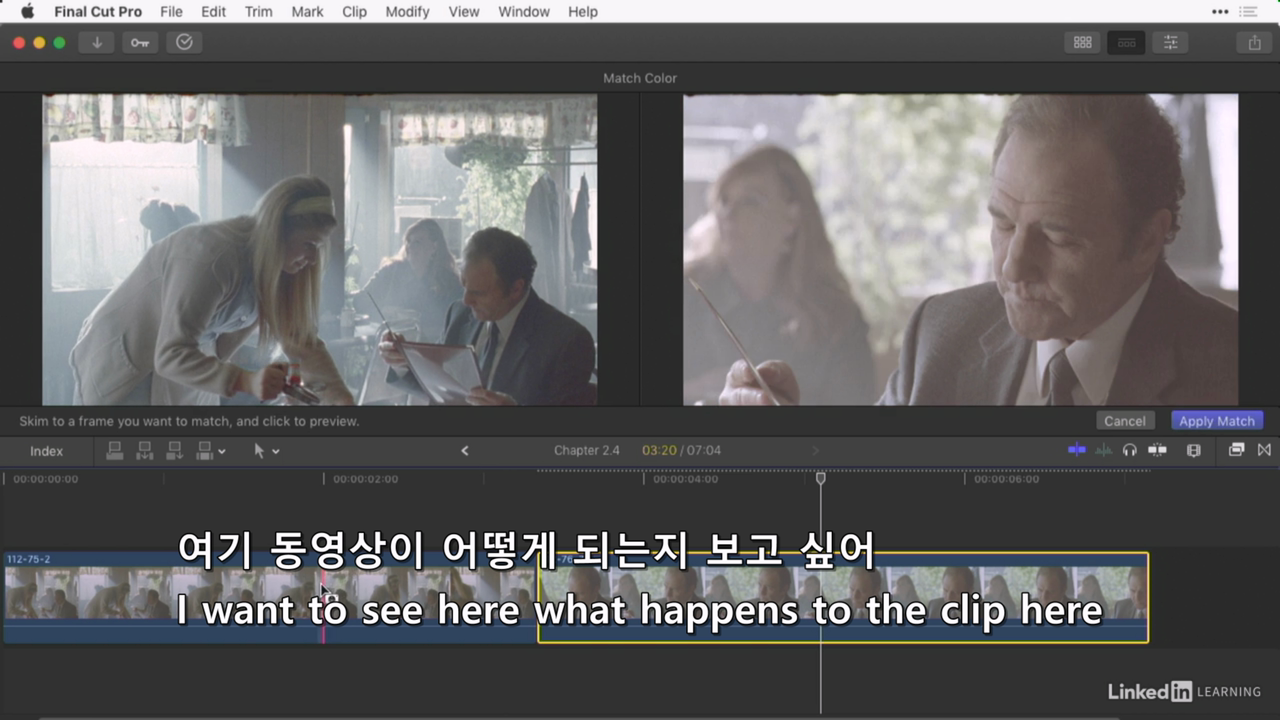This screenshot has height=720, width=1280.
Task: Select the yellow-outlined timeline clip
Action: [843, 598]
